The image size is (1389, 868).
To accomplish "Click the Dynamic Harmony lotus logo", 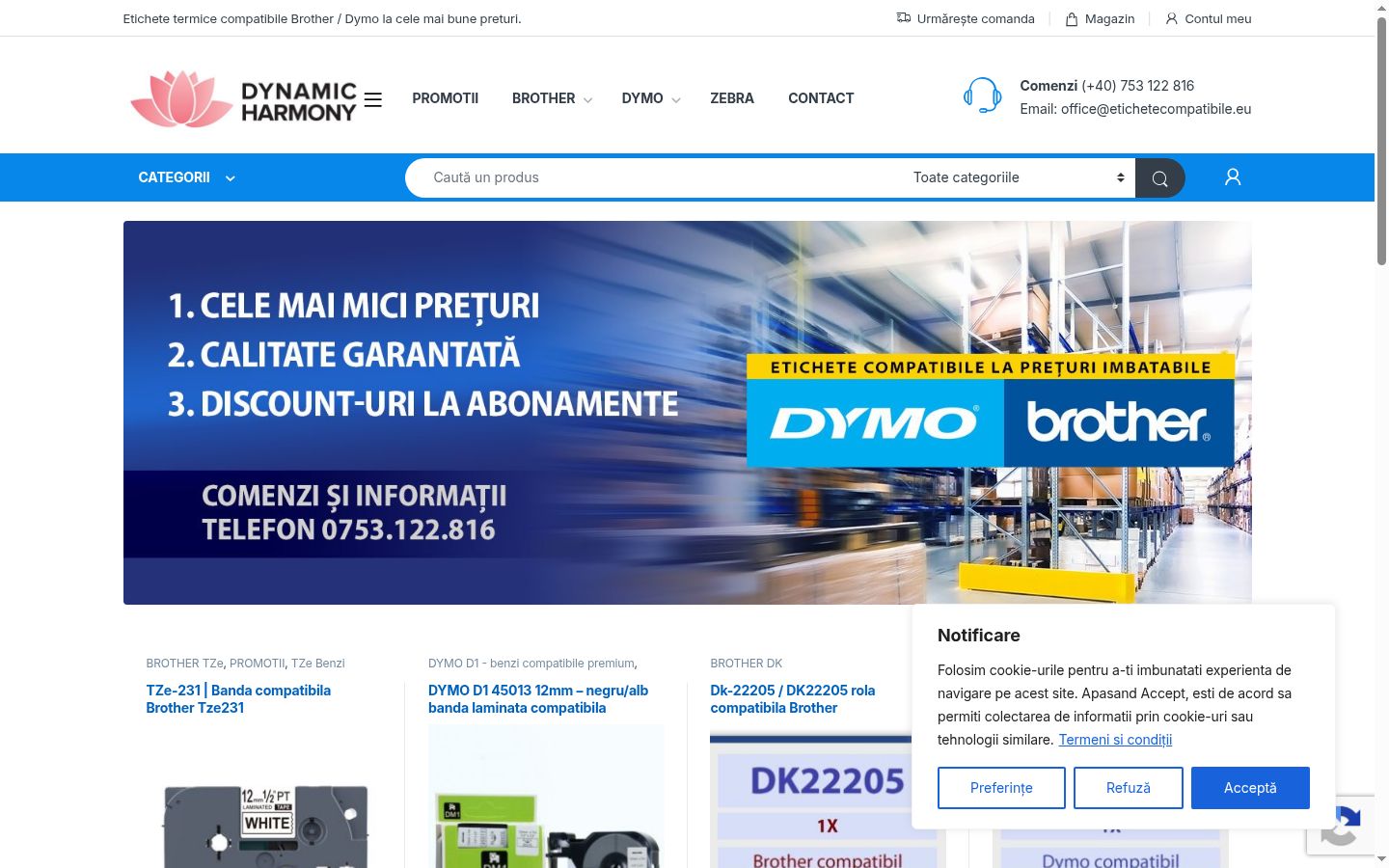I will tap(243, 98).
